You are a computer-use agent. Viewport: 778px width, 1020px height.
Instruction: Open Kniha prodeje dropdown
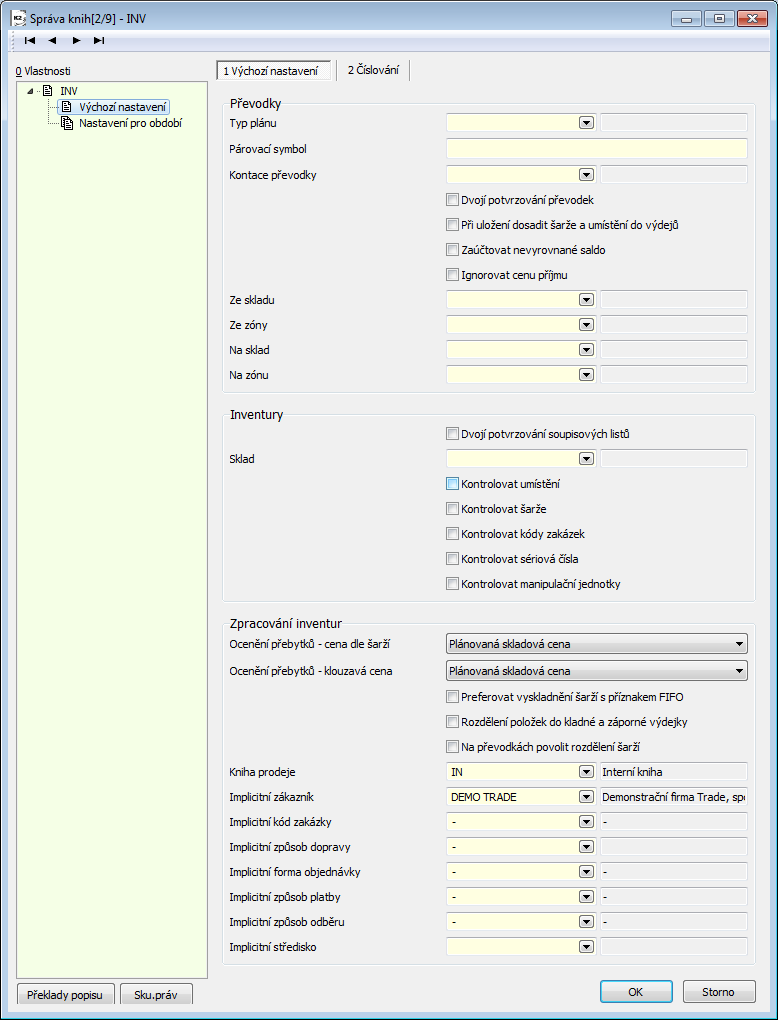(x=587, y=772)
